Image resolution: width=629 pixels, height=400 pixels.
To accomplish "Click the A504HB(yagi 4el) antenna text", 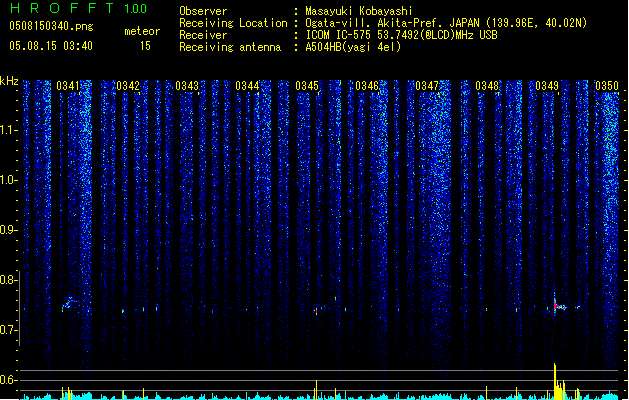I will (353, 47).
